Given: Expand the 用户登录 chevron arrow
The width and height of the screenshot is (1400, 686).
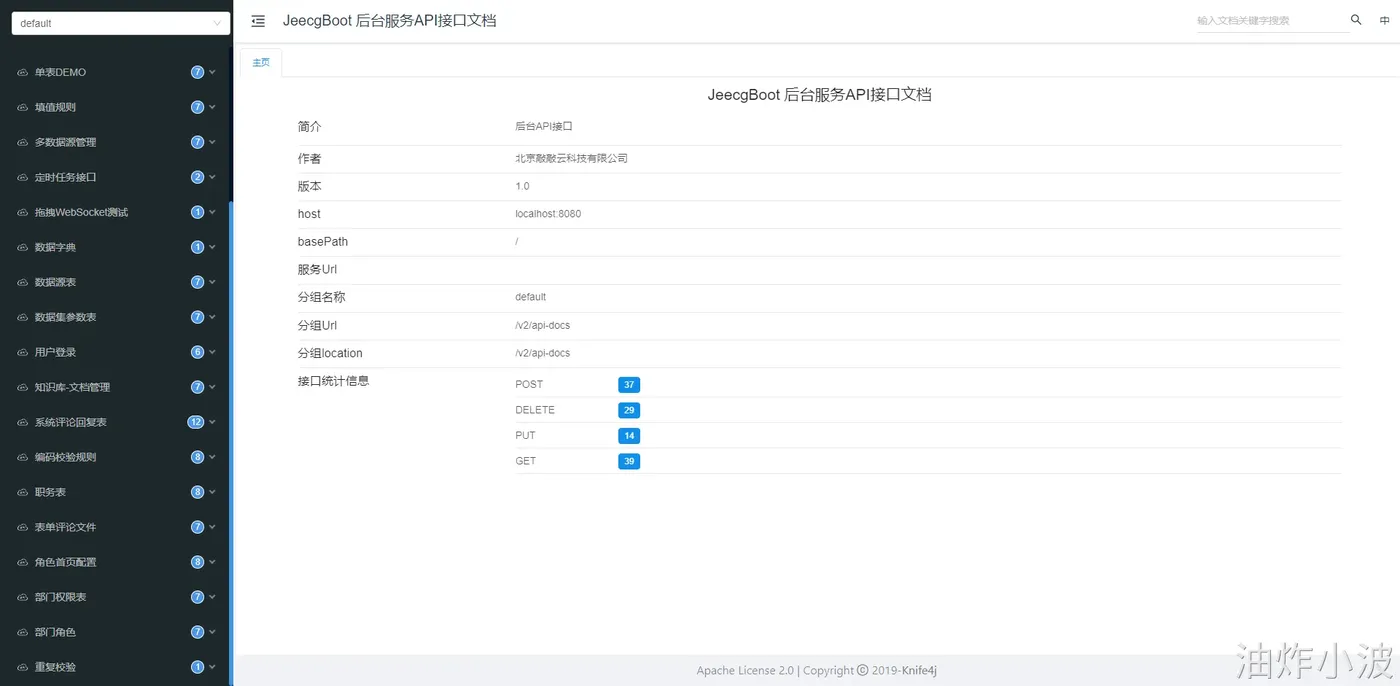Looking at the screenshot, I should tap(212, 352).
